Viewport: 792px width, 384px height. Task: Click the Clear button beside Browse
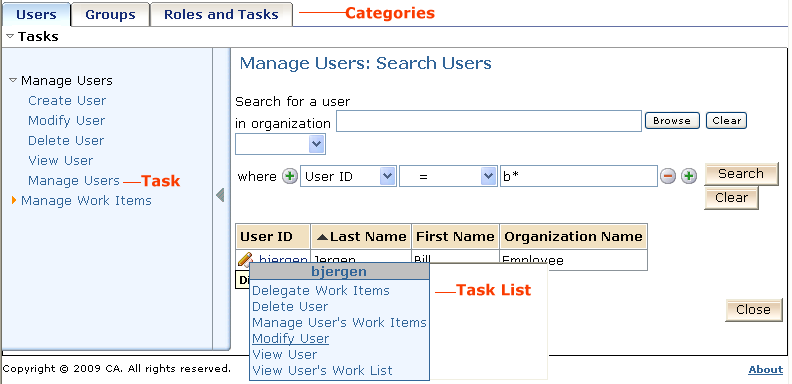(726, 121)
